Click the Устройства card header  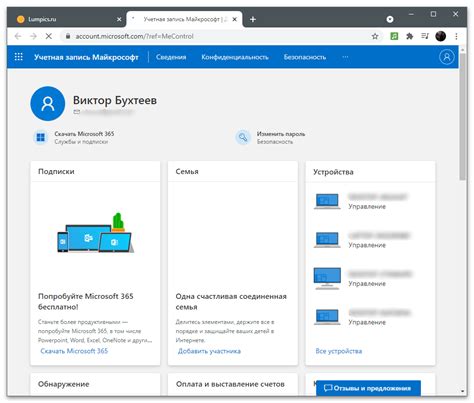333,172
